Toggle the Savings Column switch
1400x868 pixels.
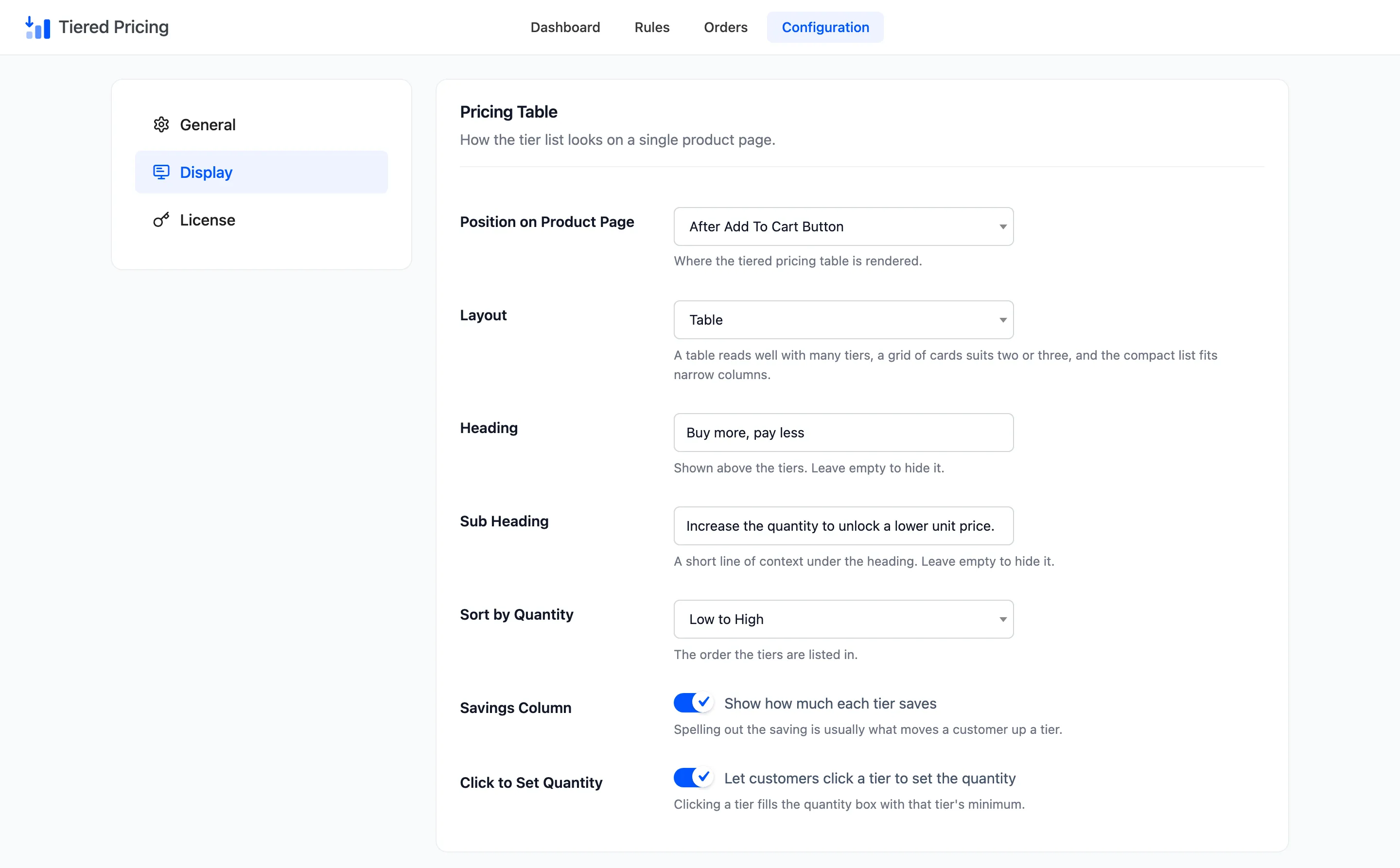[693, 703]
